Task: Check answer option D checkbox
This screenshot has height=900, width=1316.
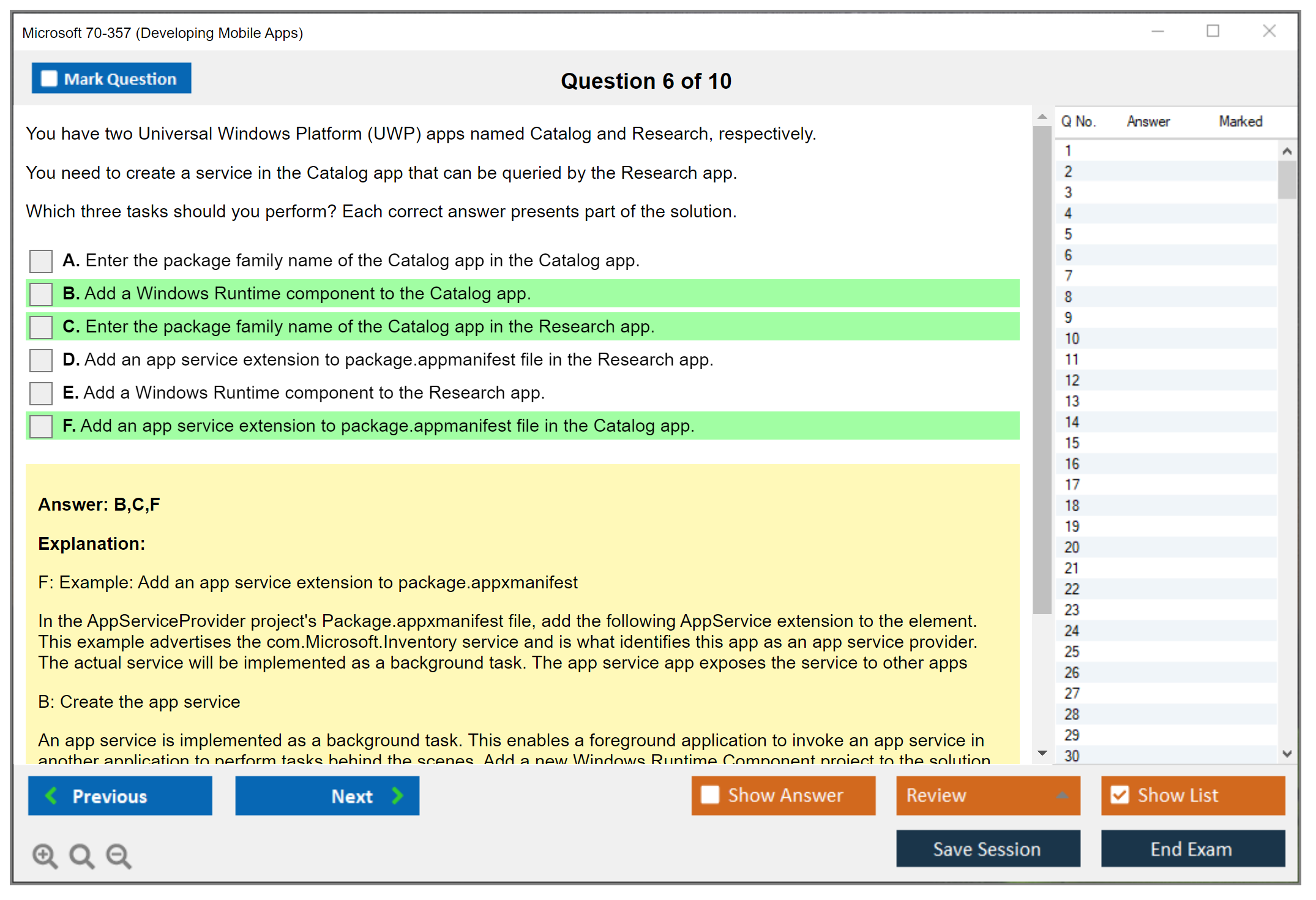Action: pos(41,360)
